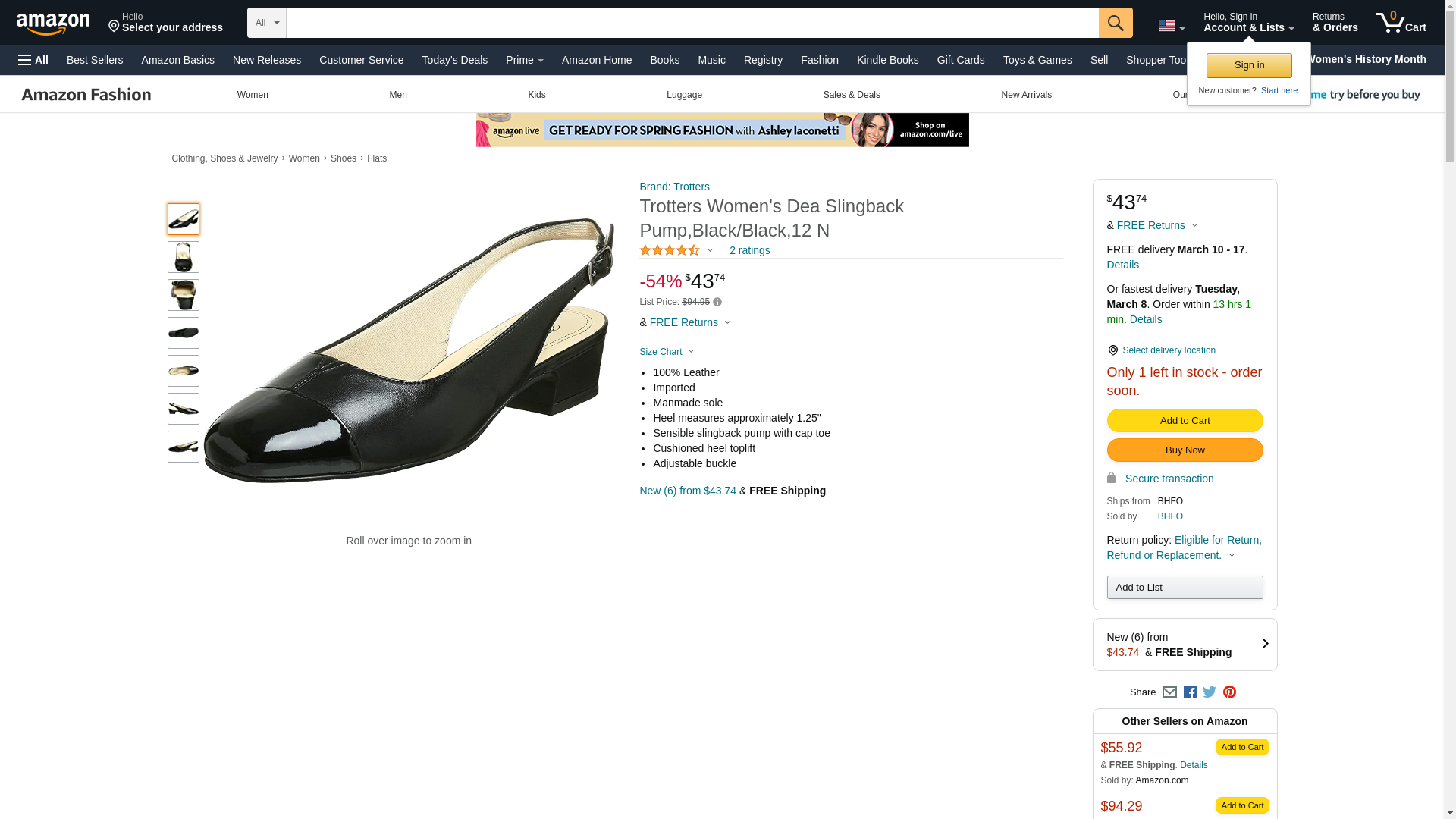Share via email envelope icon
Screen dimensions: 1456x819
point(1169,692)
